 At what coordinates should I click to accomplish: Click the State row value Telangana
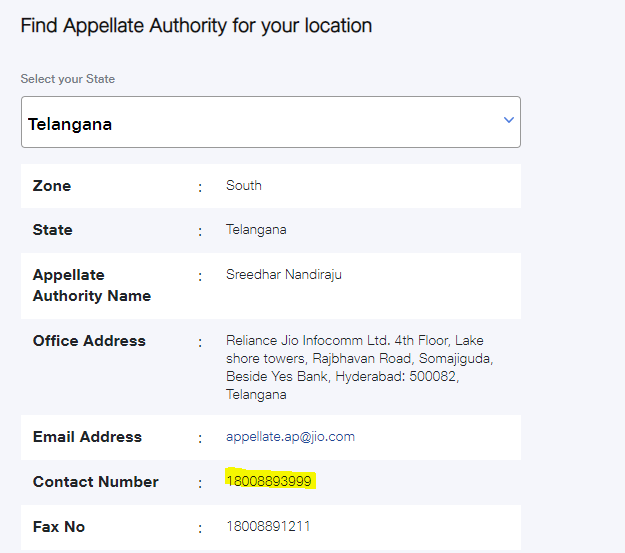(x=256, y=230)
